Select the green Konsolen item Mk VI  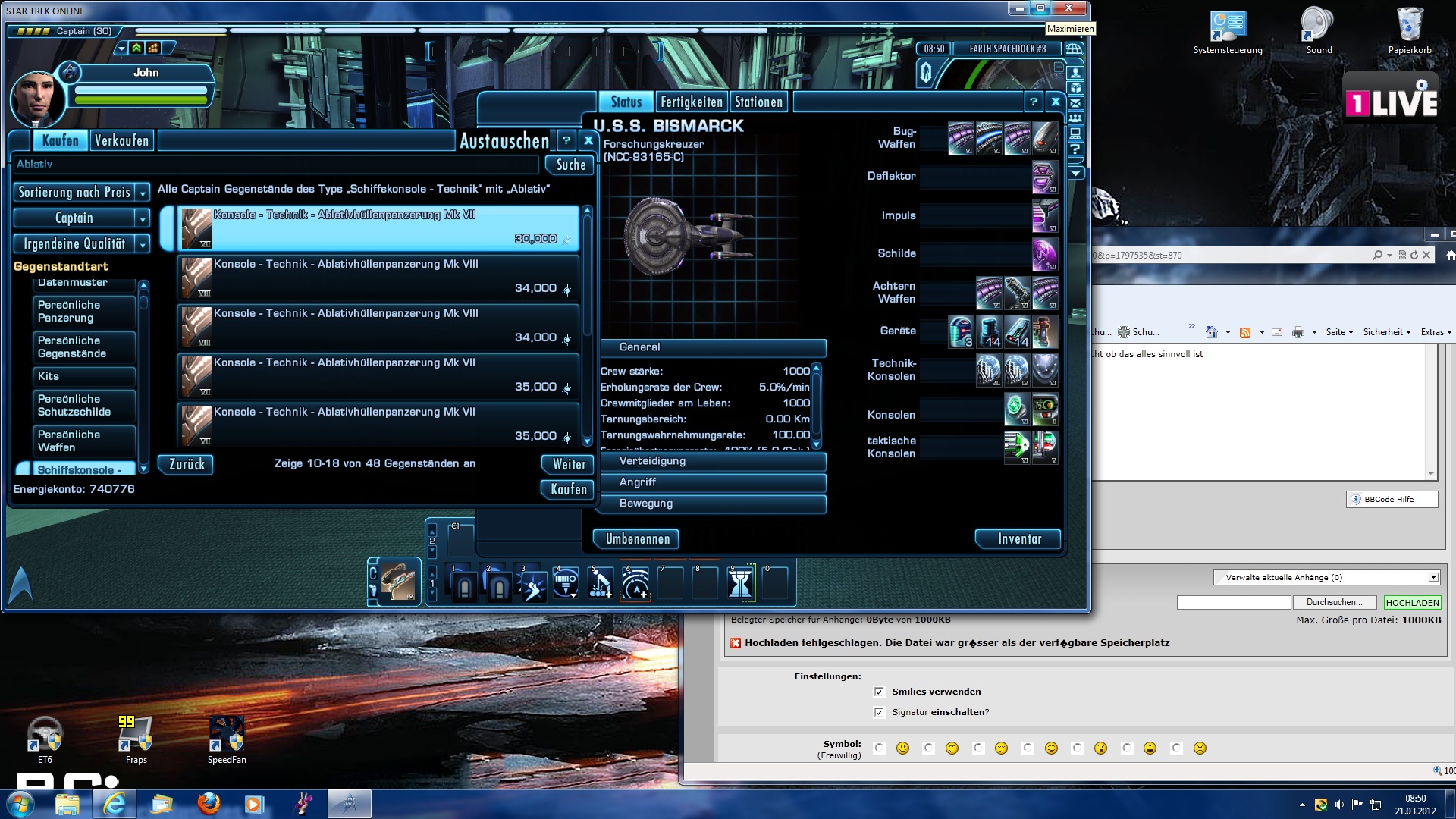tap(1017, 409)
